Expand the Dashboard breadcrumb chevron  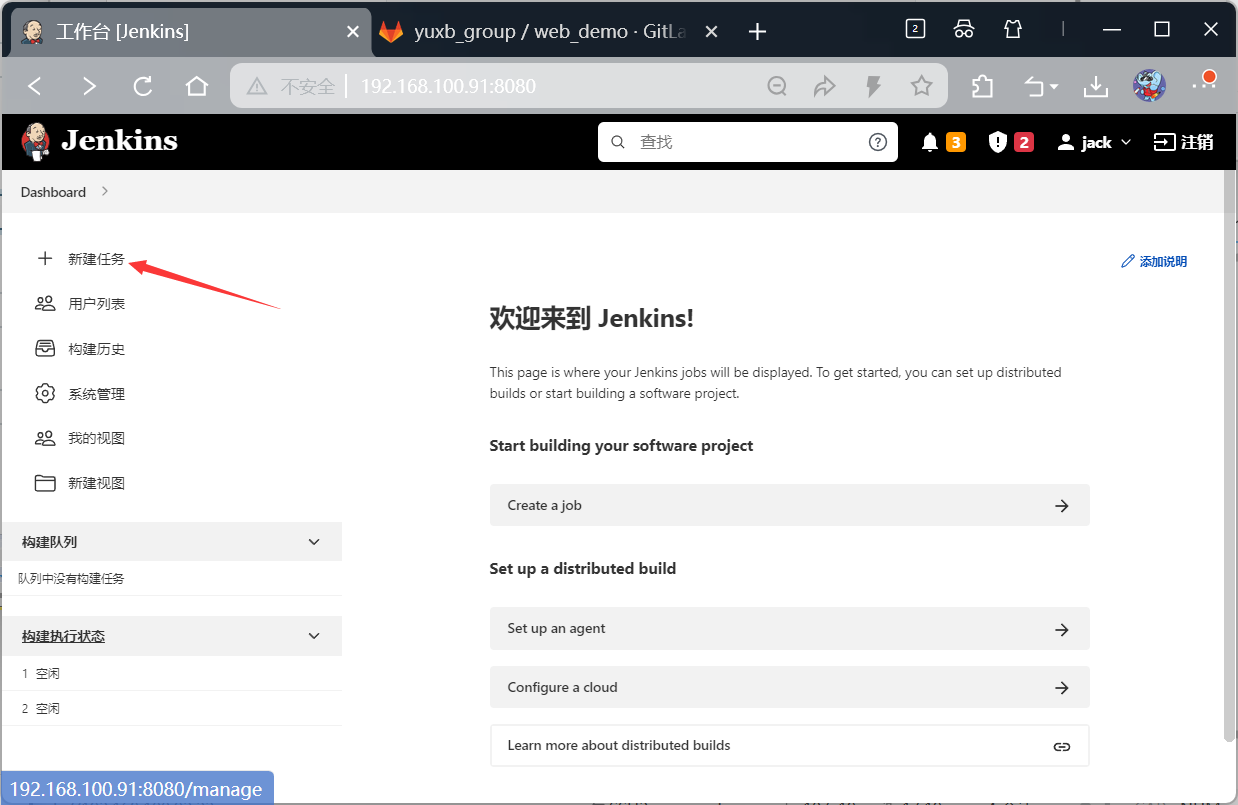[105, 192]
